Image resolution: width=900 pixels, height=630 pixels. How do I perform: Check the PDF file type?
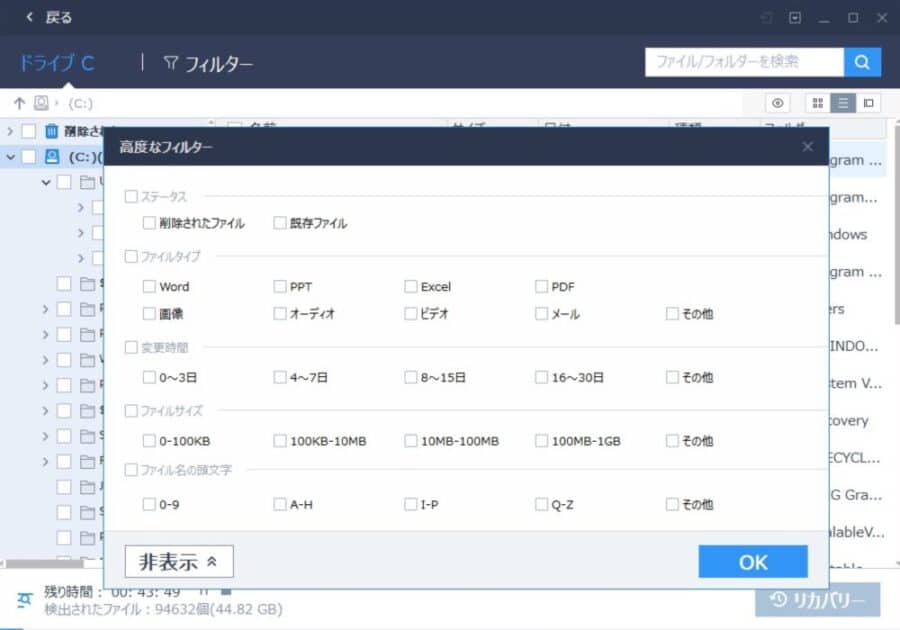pos(541,286)
